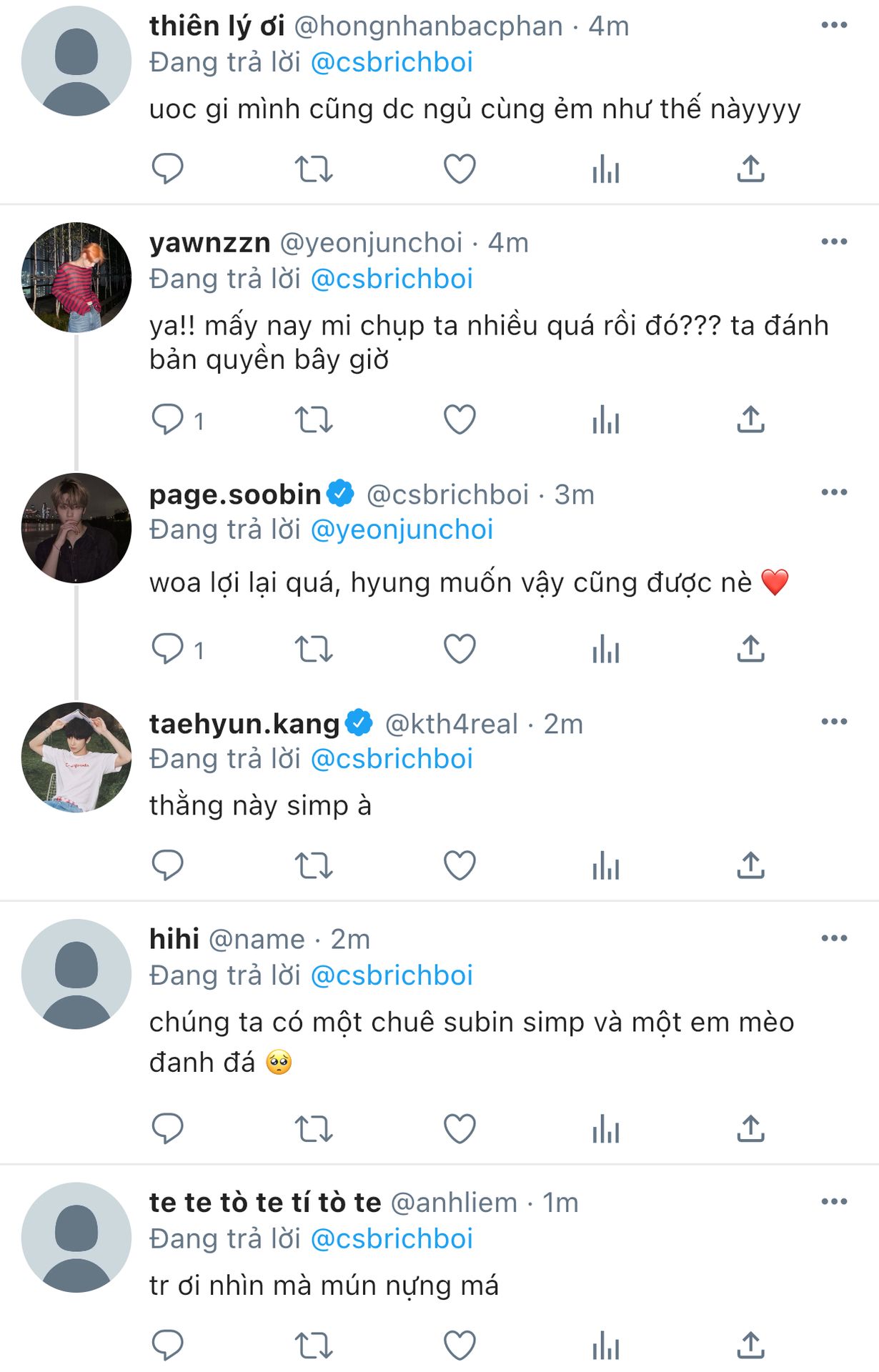Share page.soobin's reply tweet

[x=750, y=650]
